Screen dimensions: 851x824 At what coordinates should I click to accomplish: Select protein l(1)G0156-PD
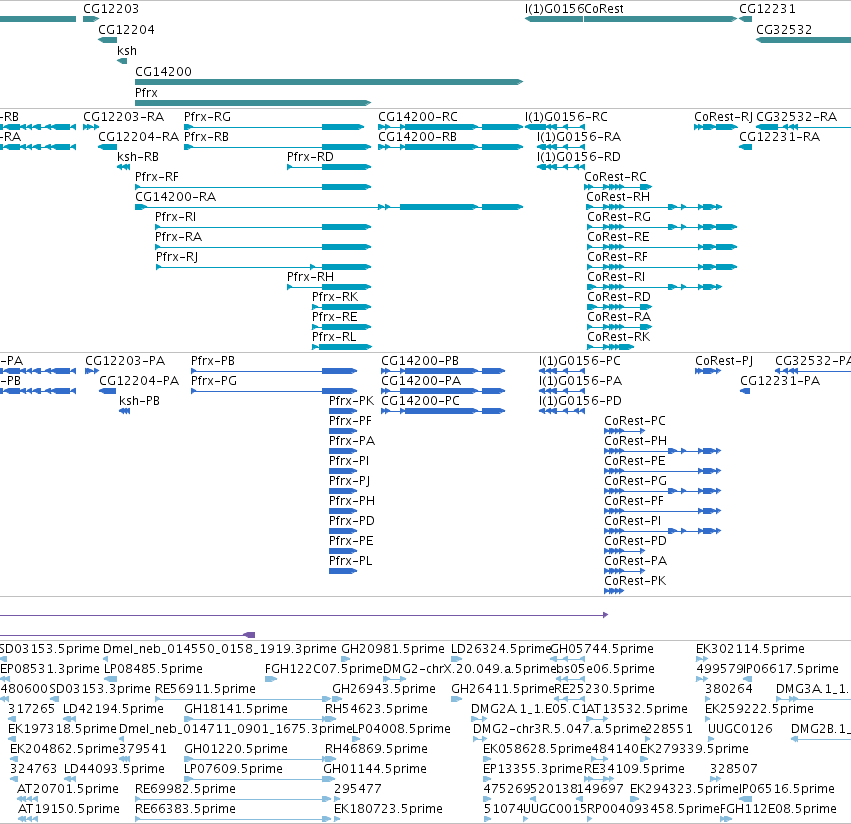562,411
